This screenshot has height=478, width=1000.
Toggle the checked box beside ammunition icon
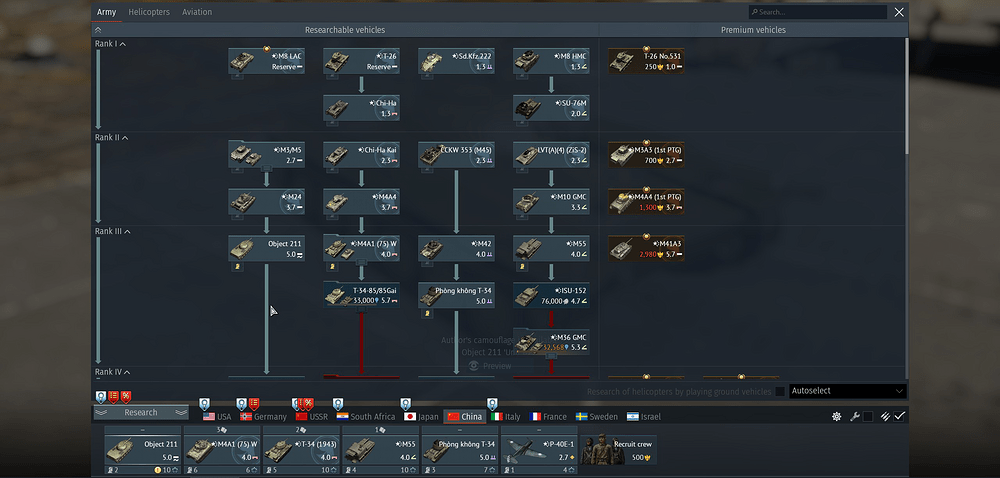click(899, 416)
